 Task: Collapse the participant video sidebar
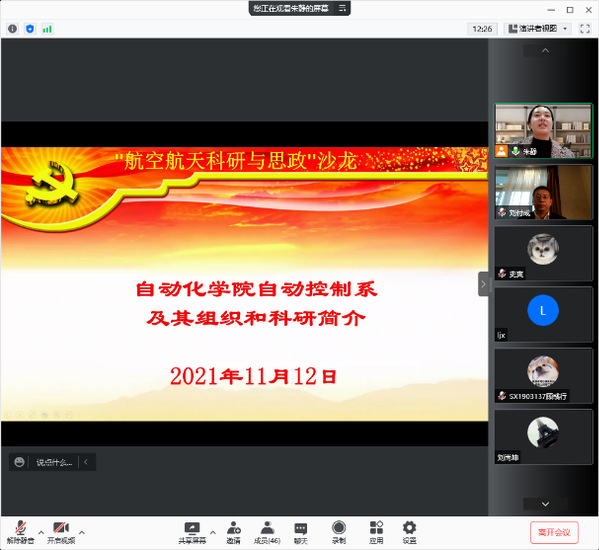[483, 284]
